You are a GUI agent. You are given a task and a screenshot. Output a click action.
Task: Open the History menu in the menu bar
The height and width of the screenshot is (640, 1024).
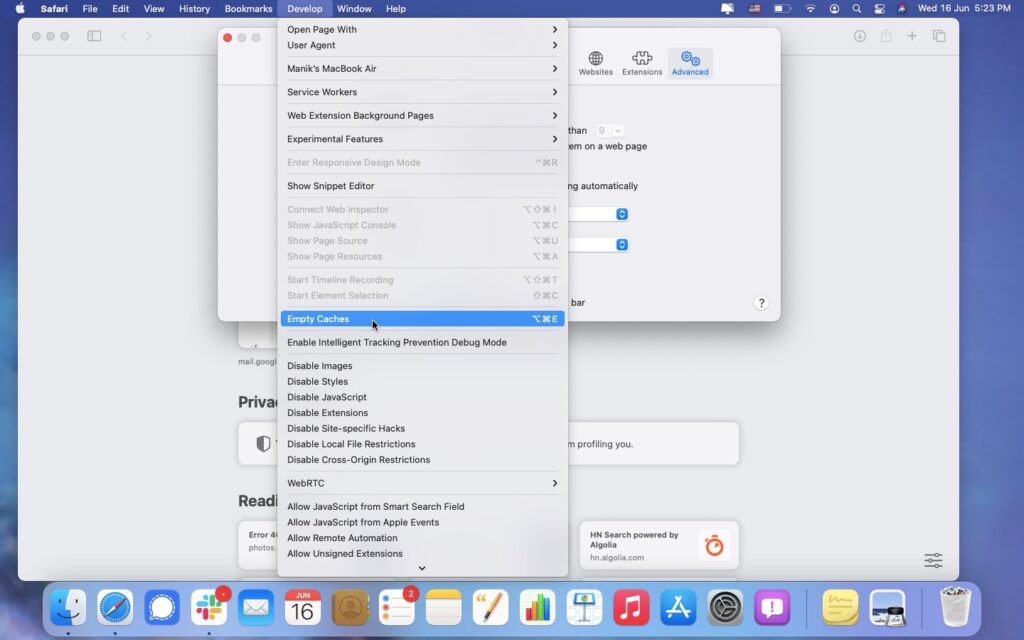194,9
